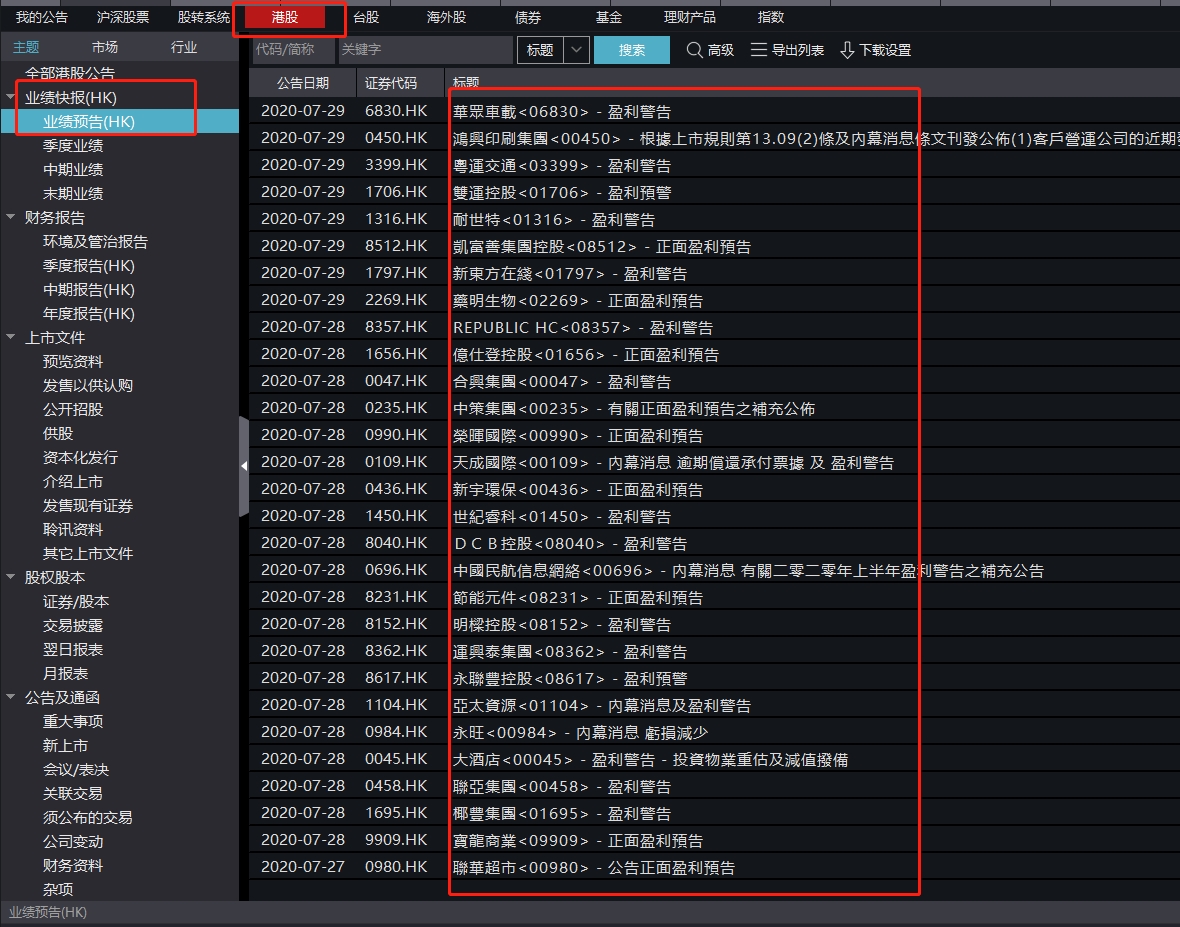Screen dimensions: 1180x927
Task: Focus the 关键字 input field
Action: pos(425,50)
